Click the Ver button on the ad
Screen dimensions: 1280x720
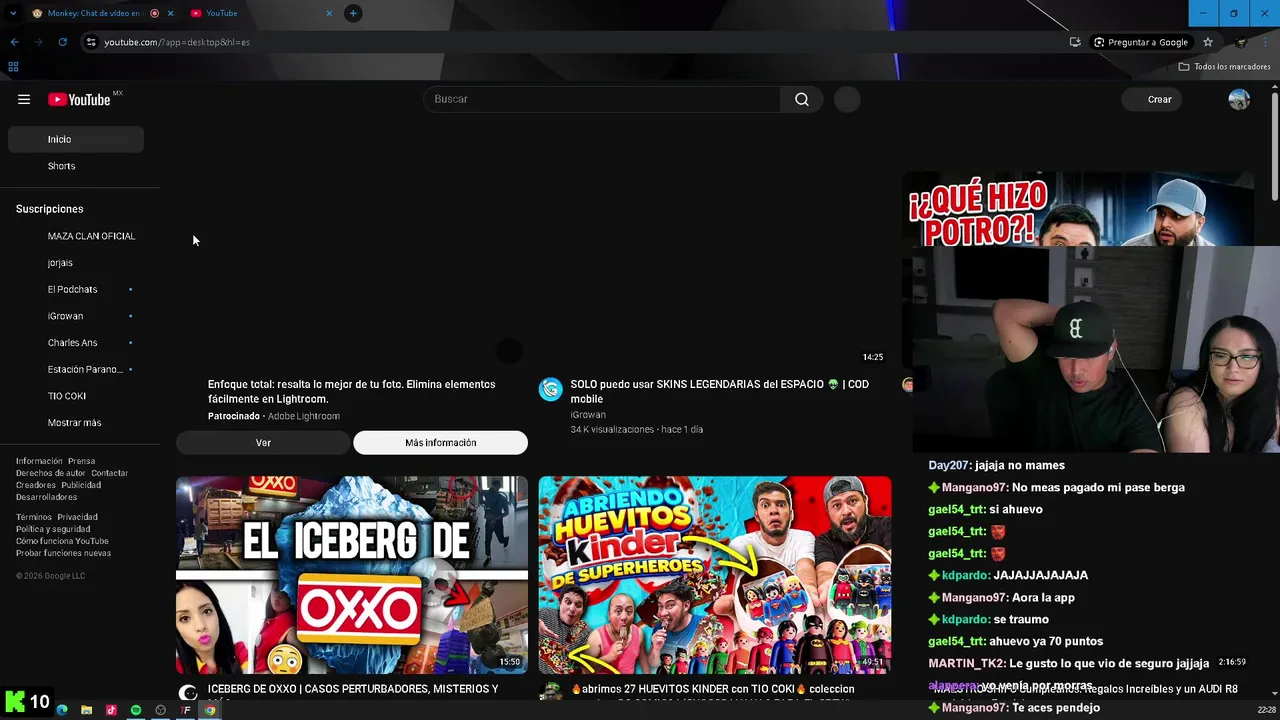point(263,443)
